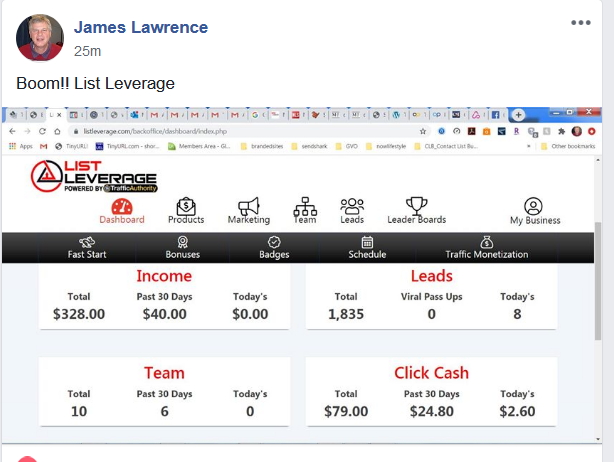Open the Leader Boards trophy icon

(x=417, y=206)
